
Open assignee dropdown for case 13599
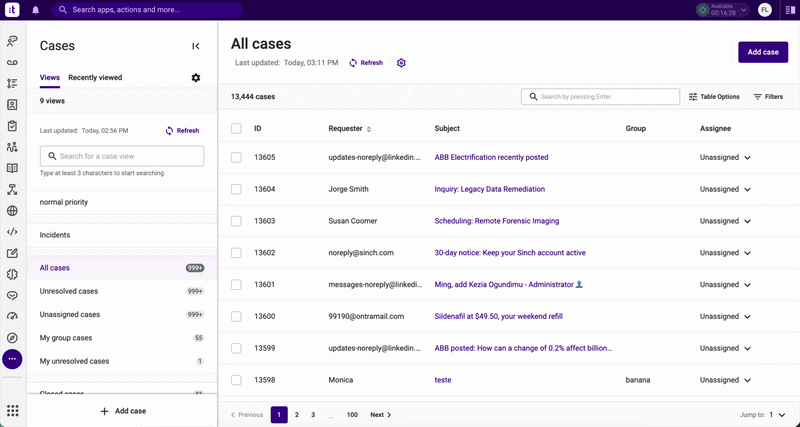tap(725, 348)
